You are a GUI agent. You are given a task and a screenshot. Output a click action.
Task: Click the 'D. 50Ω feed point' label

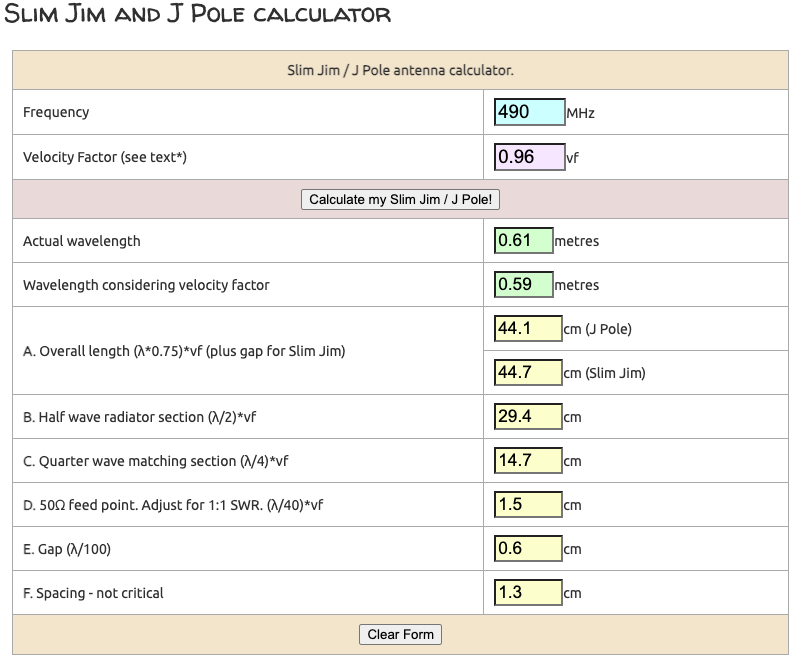(x=173, y=505)
